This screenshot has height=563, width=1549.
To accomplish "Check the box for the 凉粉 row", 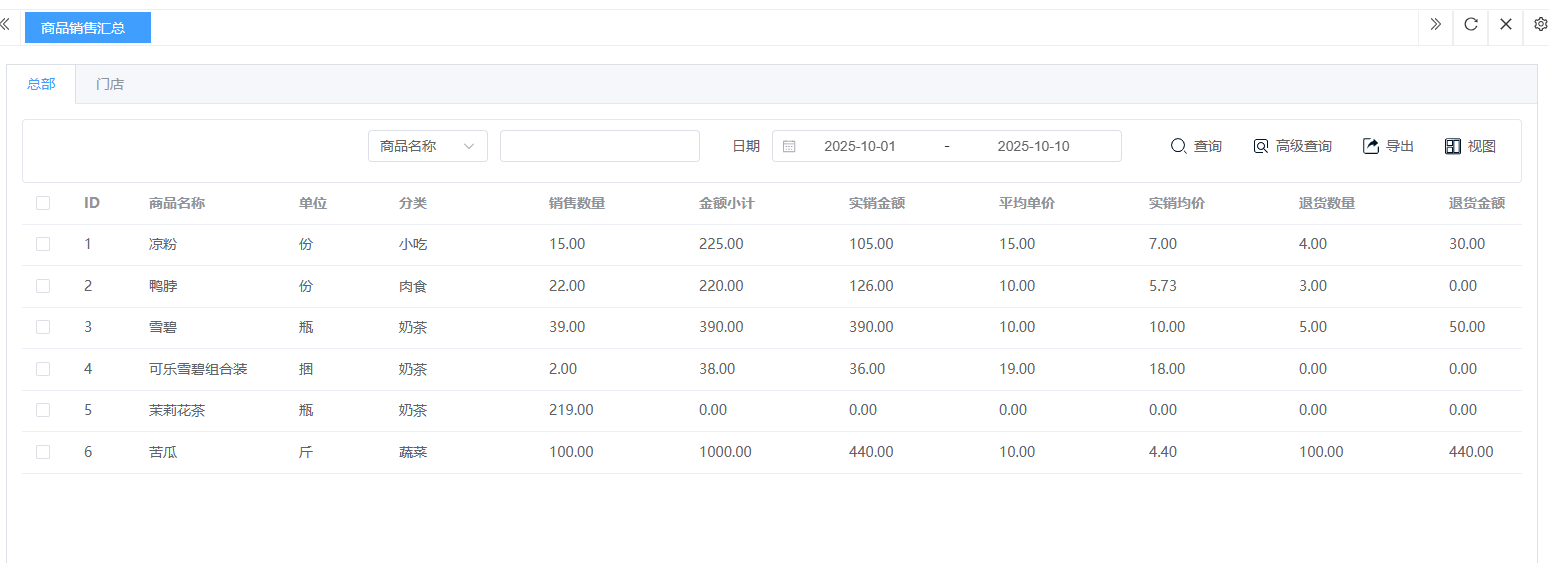I will [43, 244].
